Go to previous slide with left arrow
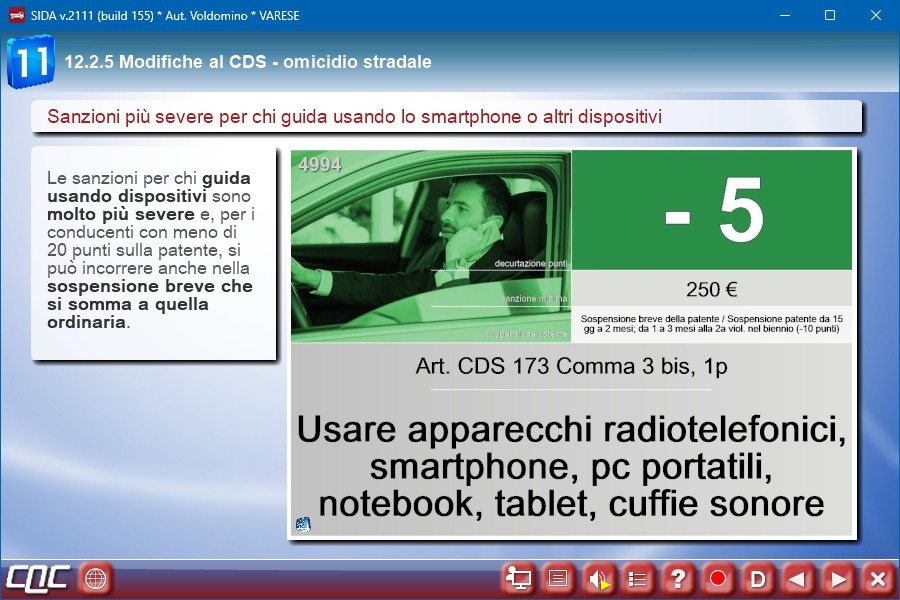The width and height of the screenshot is (900, 600). [798, 578]
